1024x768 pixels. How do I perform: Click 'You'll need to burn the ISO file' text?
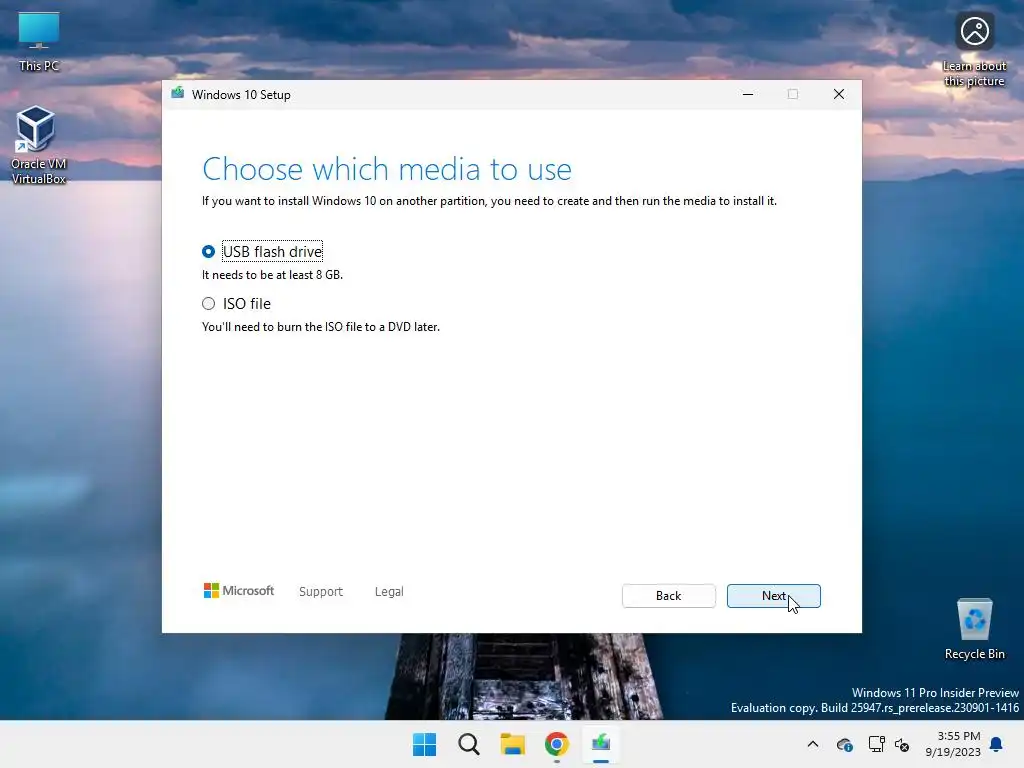(x=321, y=327)
